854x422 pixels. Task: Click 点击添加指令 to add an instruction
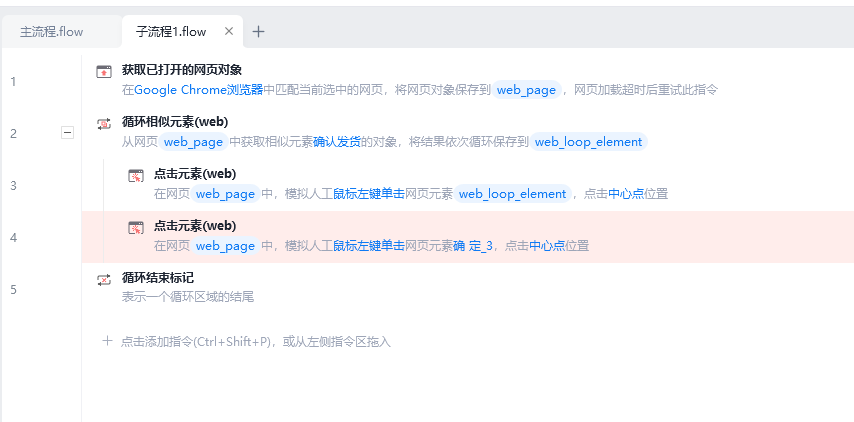coord(157,342)
